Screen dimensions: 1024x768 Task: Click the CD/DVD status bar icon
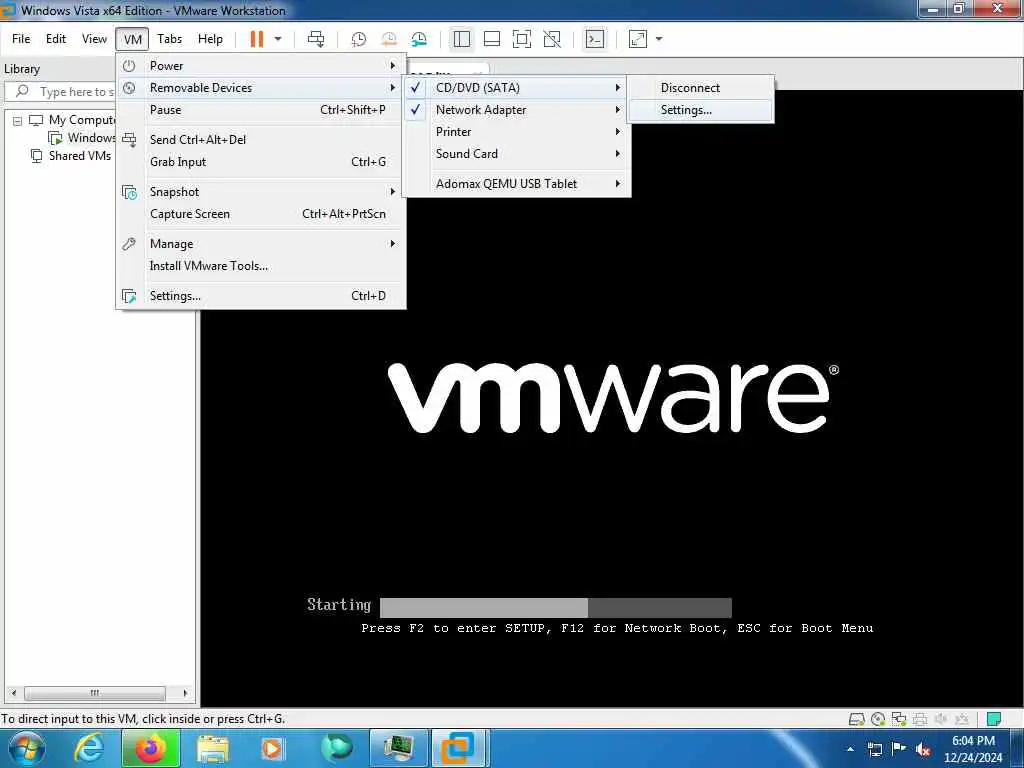878,719
